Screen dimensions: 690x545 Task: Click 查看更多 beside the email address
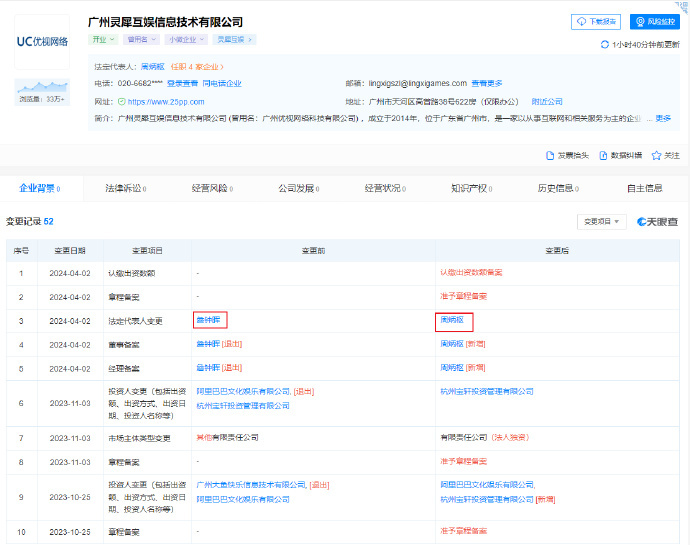pyautogui.click(x=487, y=83)
